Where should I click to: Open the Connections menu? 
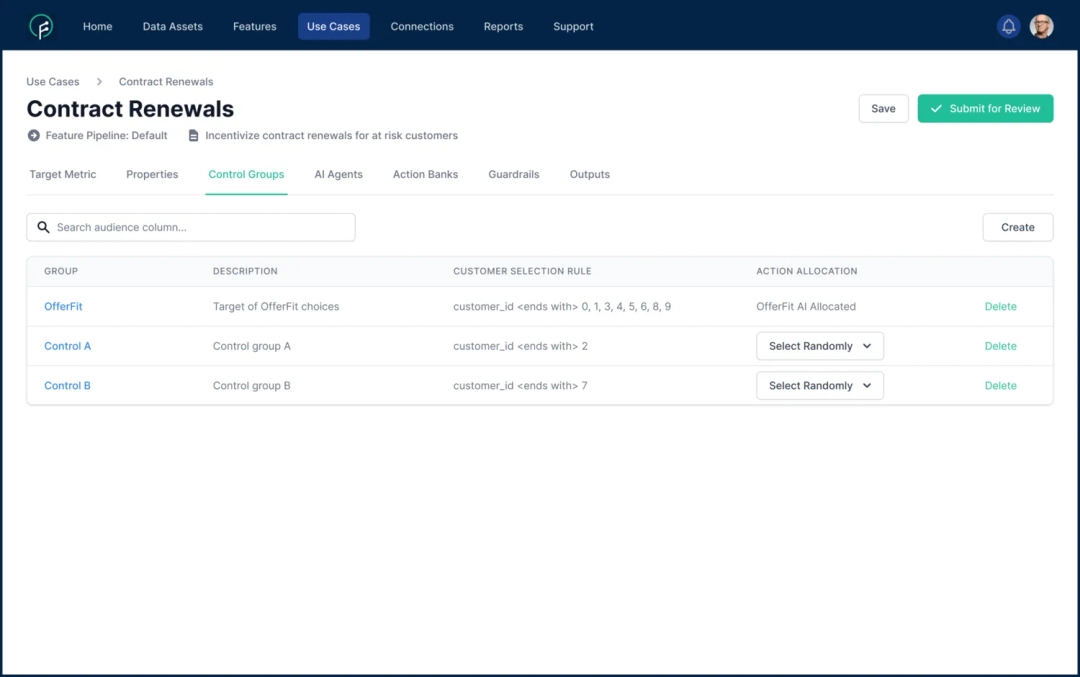tap(422, 26)
